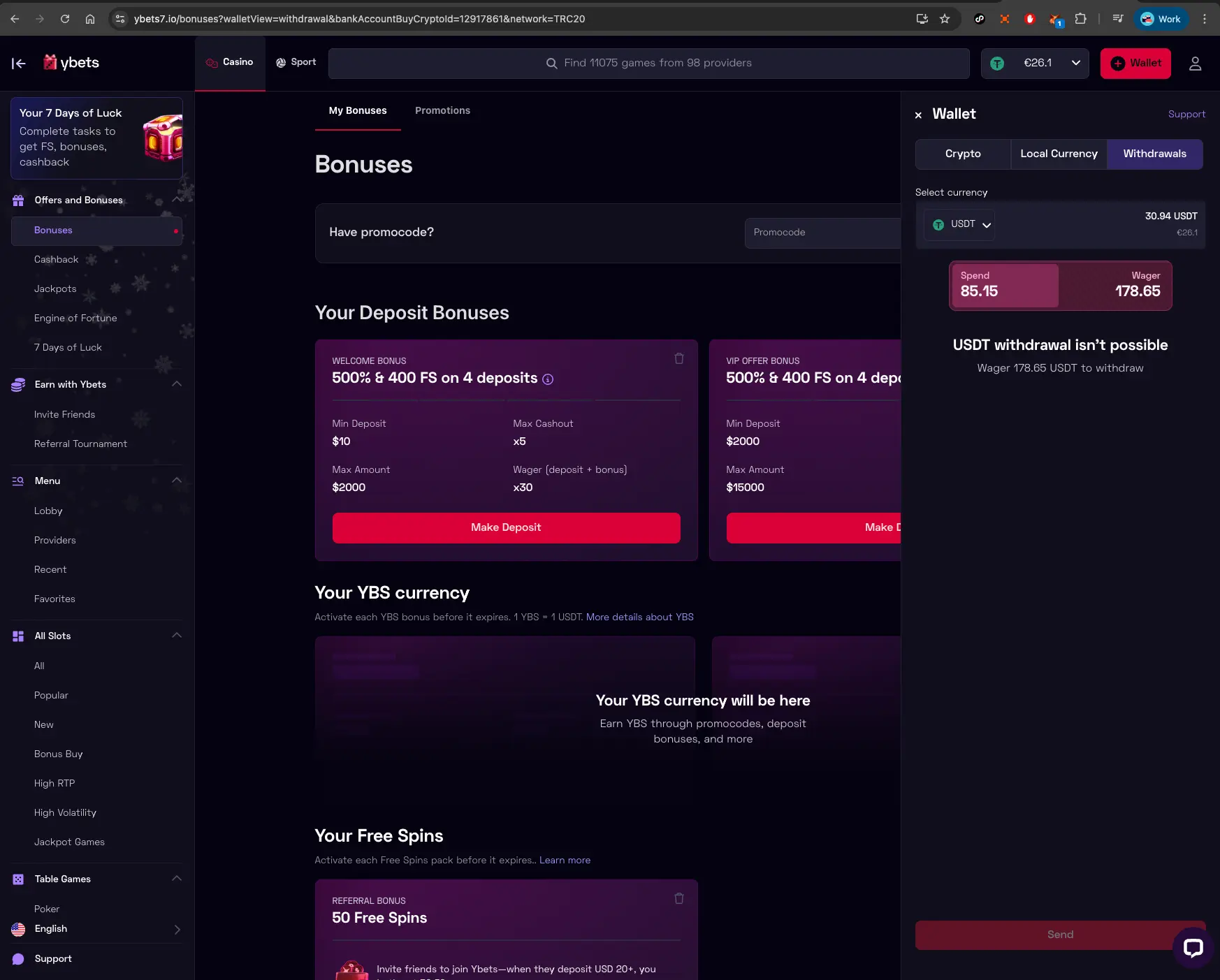The height and width of the screenshot is (980, 1220).
Task: Switch wallet to the Crypto tab
Action: (963, 154)
